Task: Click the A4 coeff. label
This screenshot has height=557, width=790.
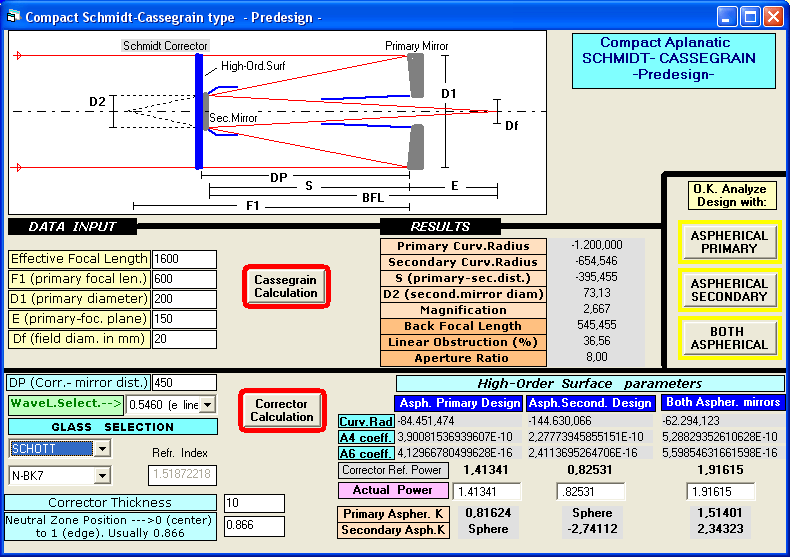Action: coord(366,437)
